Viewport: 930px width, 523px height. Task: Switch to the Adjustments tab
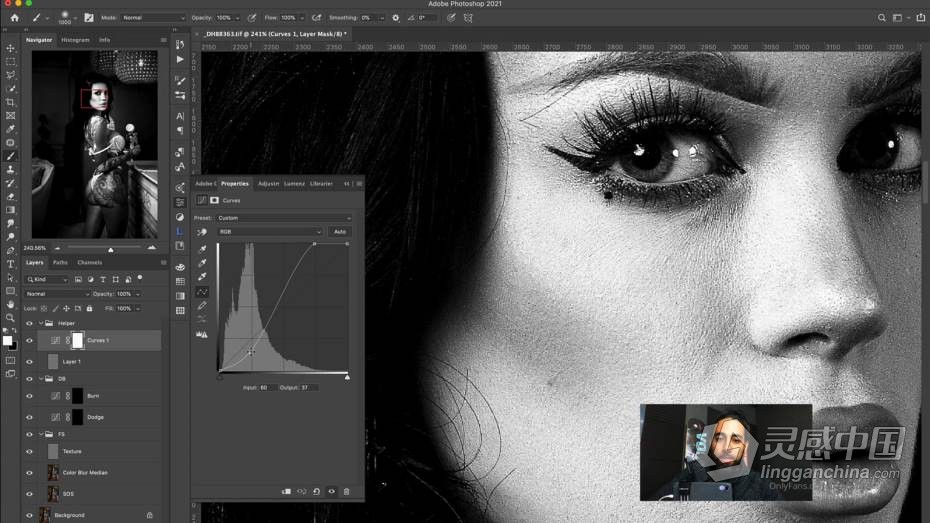pyautogui.click(x=268, y=184)
